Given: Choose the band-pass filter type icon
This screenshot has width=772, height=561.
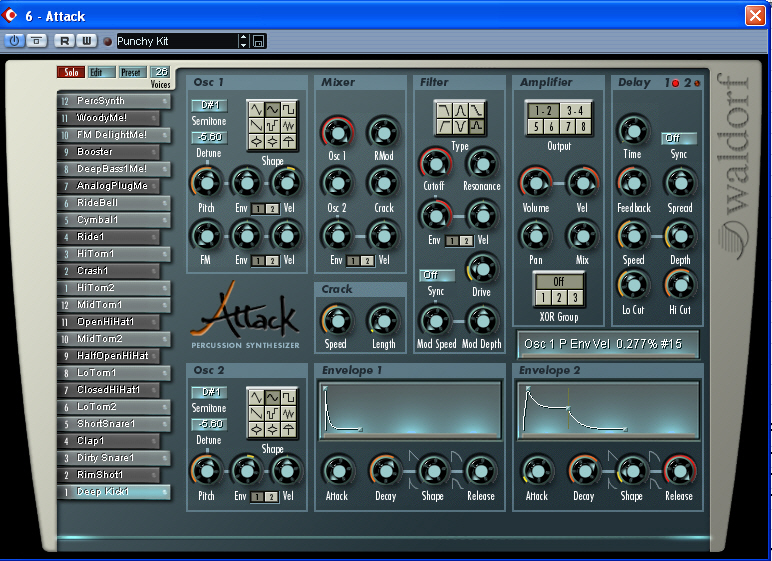Looking at the screenshot, I should tap(460, 110).
